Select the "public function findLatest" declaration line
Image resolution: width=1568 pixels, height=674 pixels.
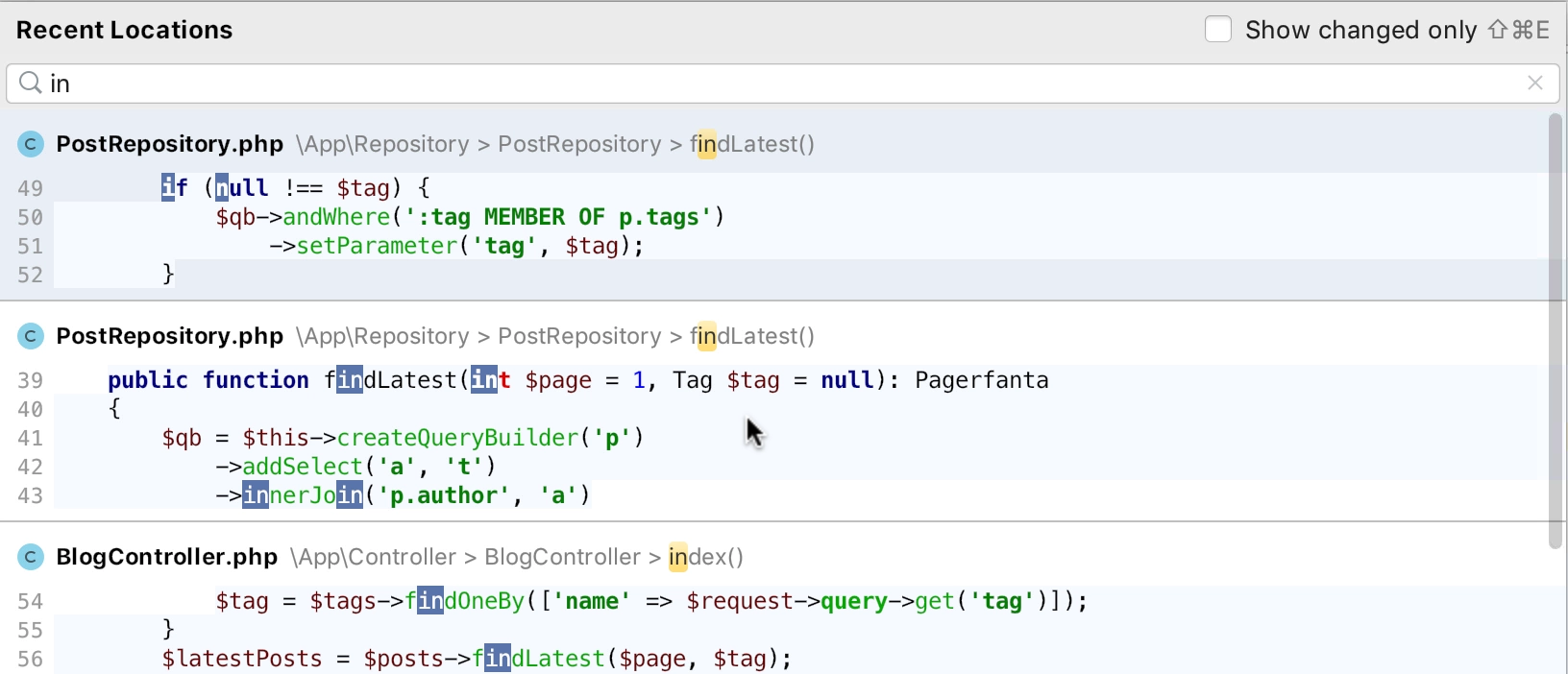[578, 380]
